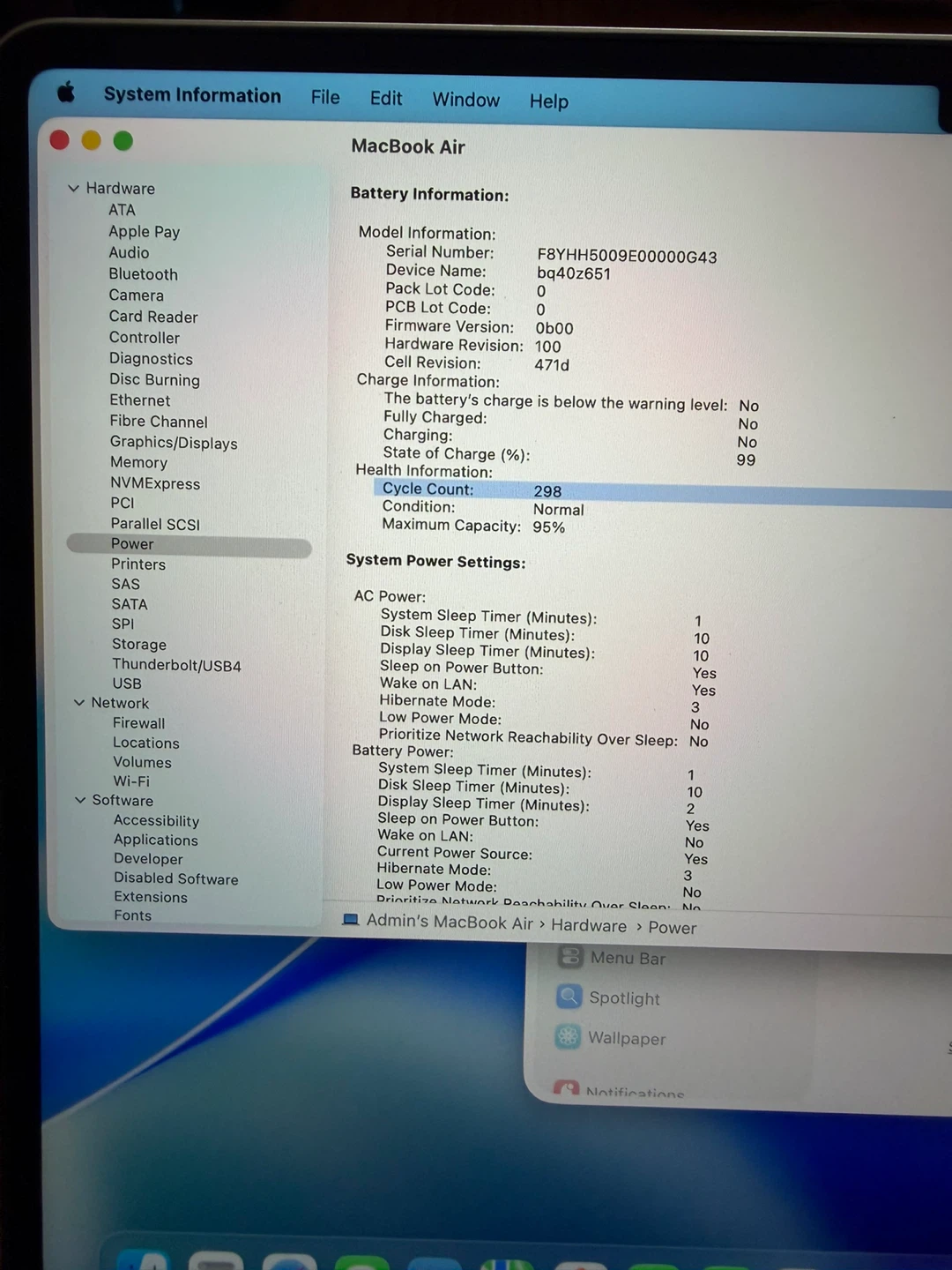Open the System Information app menu

192,95
